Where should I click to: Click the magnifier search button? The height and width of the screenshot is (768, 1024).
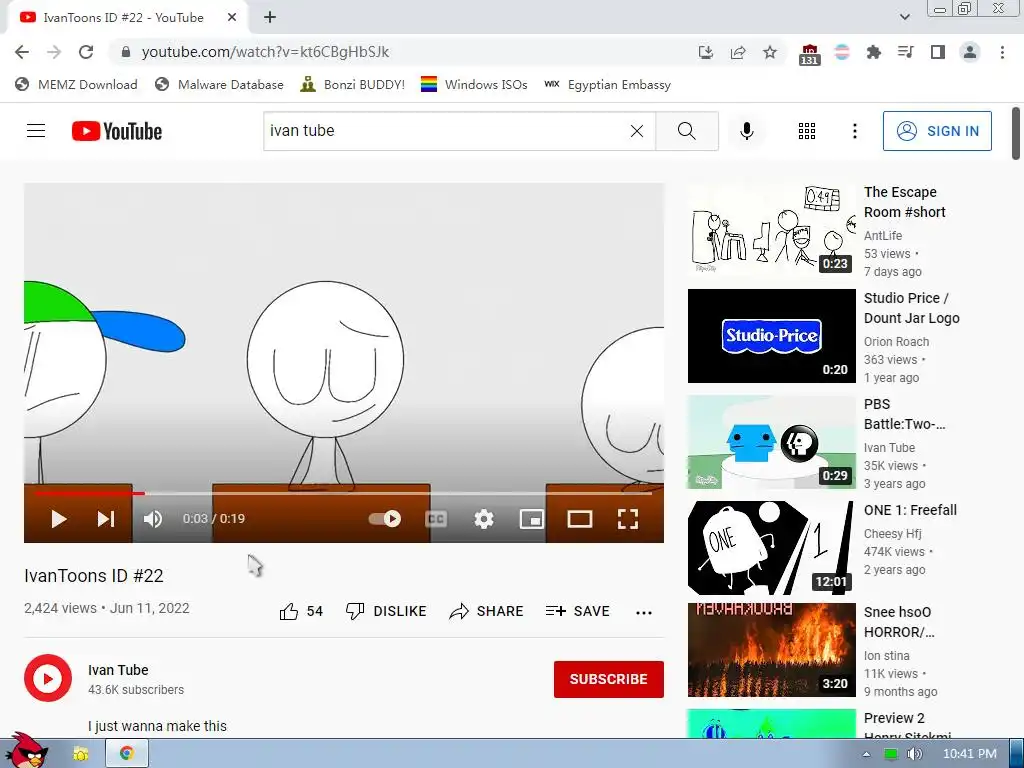(x=686, y=131)
